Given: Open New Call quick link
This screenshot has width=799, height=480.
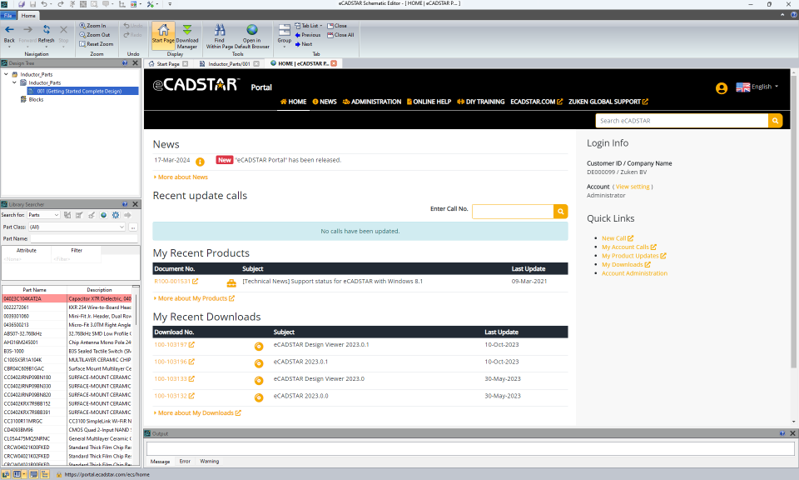Looking at the screenshot, I should pos(617,238).
